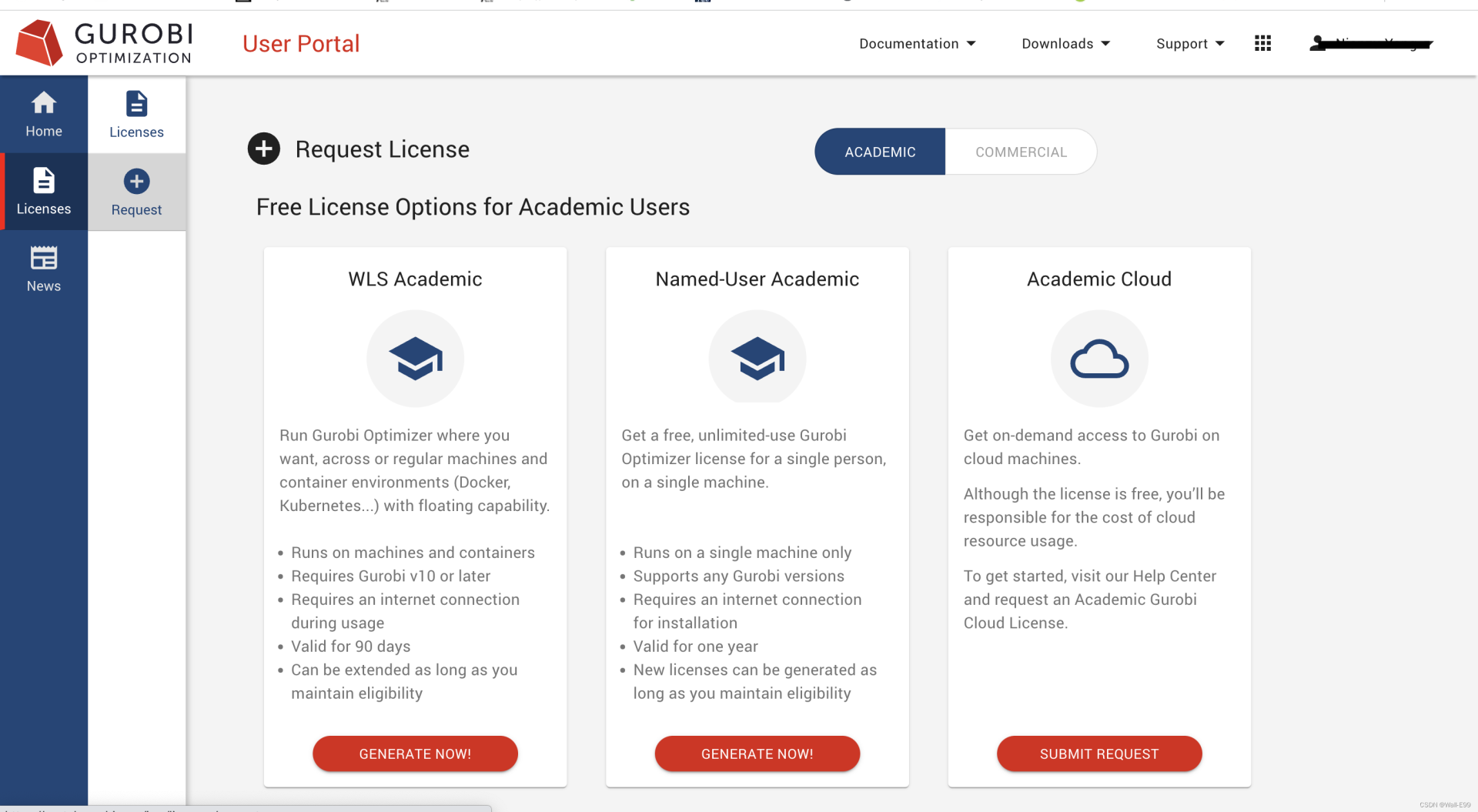Open Licenses document icon in submenu
1478x812 pixels.
(136, 104)
